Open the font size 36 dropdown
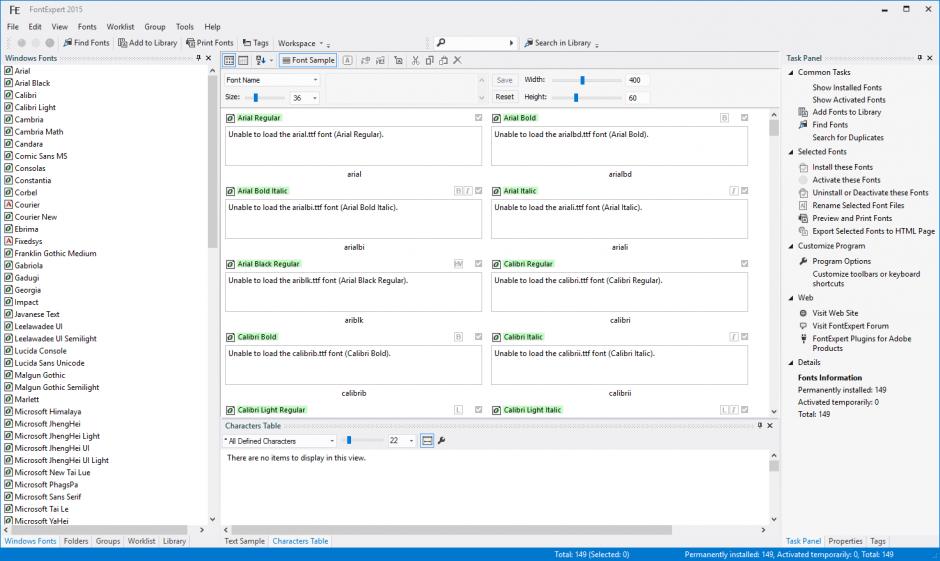The width and height of the screenshot is (940, 561). click(x=305, y=98)
